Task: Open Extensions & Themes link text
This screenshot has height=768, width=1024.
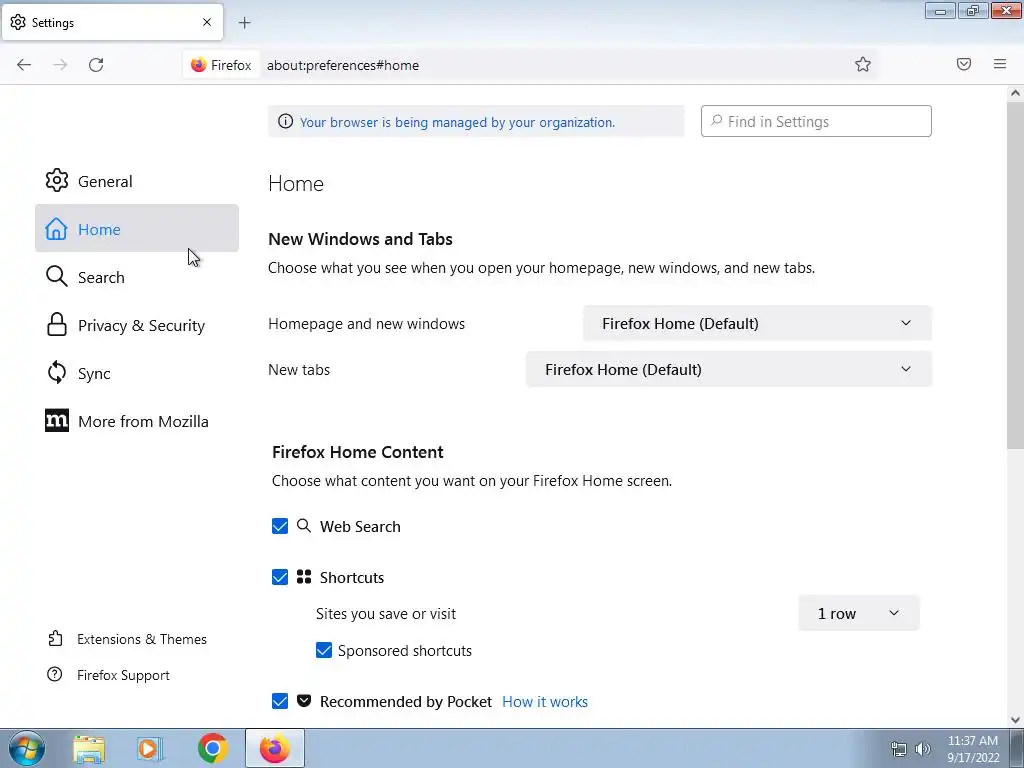Action: (142, 639)
